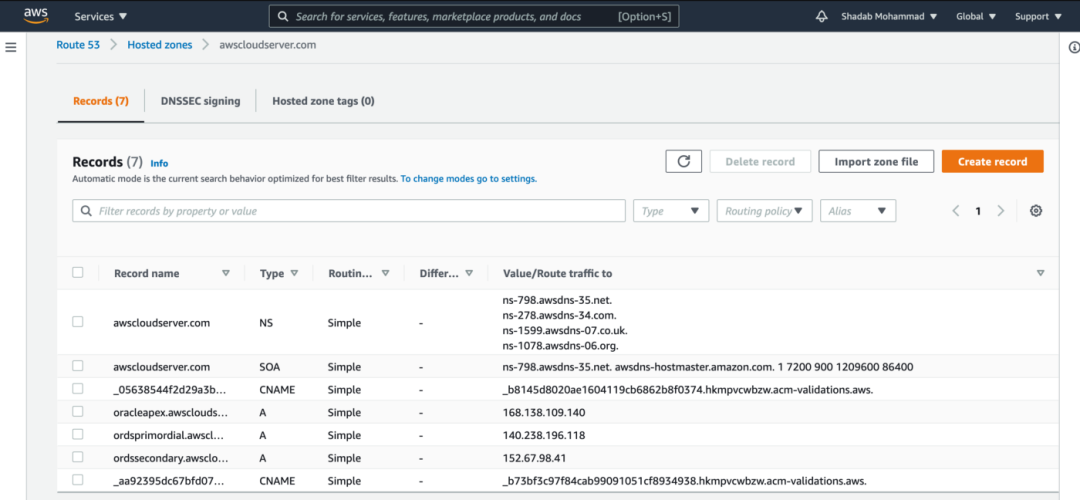Expand the Services menu in the header

(101, 17)
